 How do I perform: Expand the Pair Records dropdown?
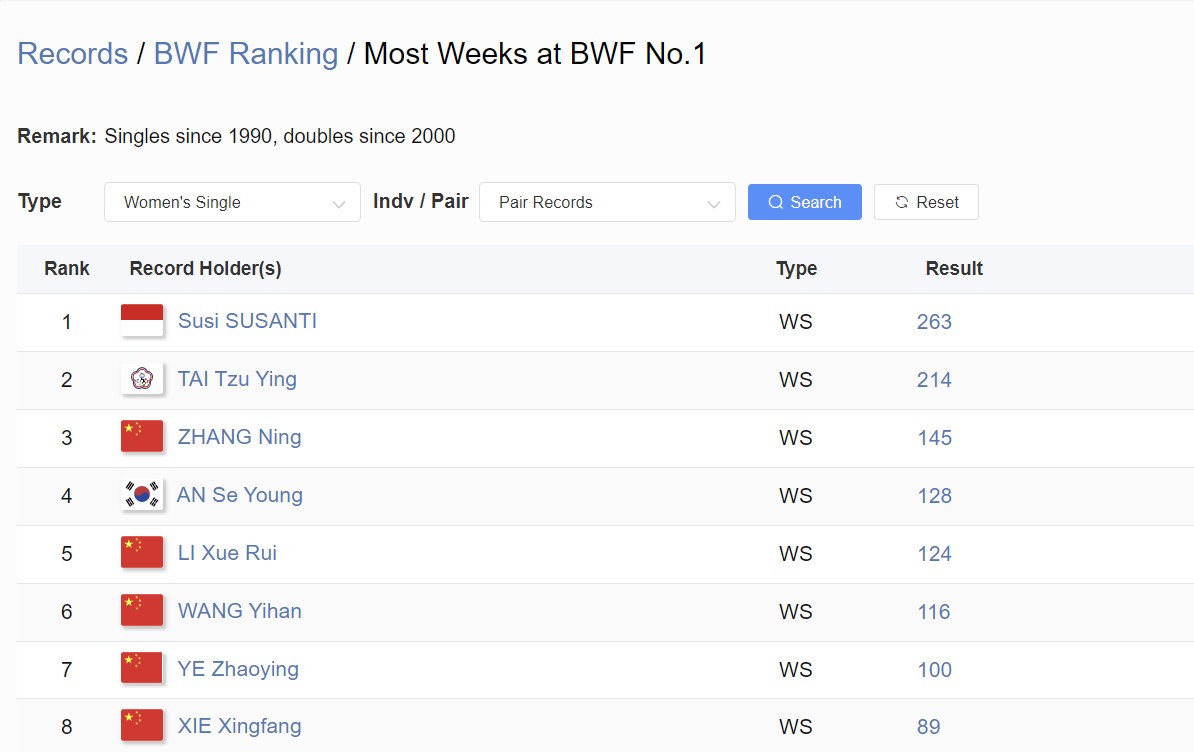point(607,202)
